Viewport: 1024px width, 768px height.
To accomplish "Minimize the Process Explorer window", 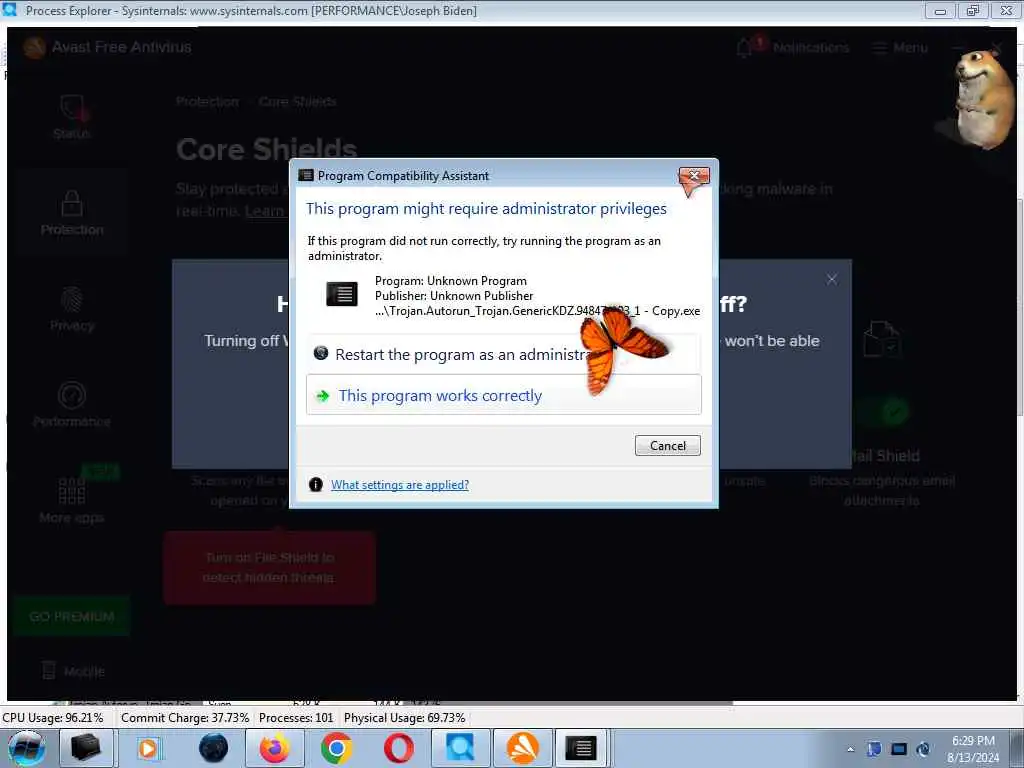I will 940,10.
